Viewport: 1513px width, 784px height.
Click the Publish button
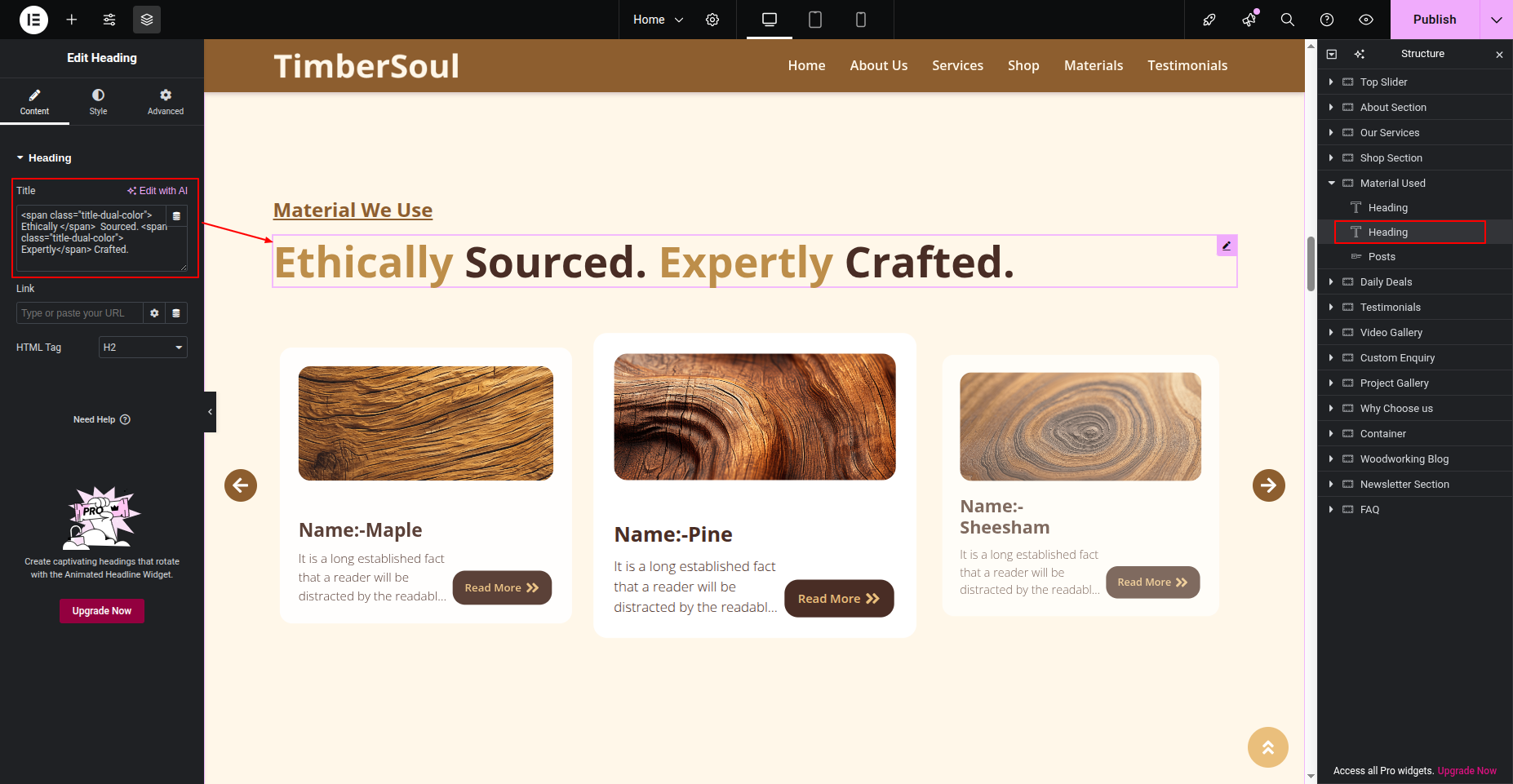1434,20
